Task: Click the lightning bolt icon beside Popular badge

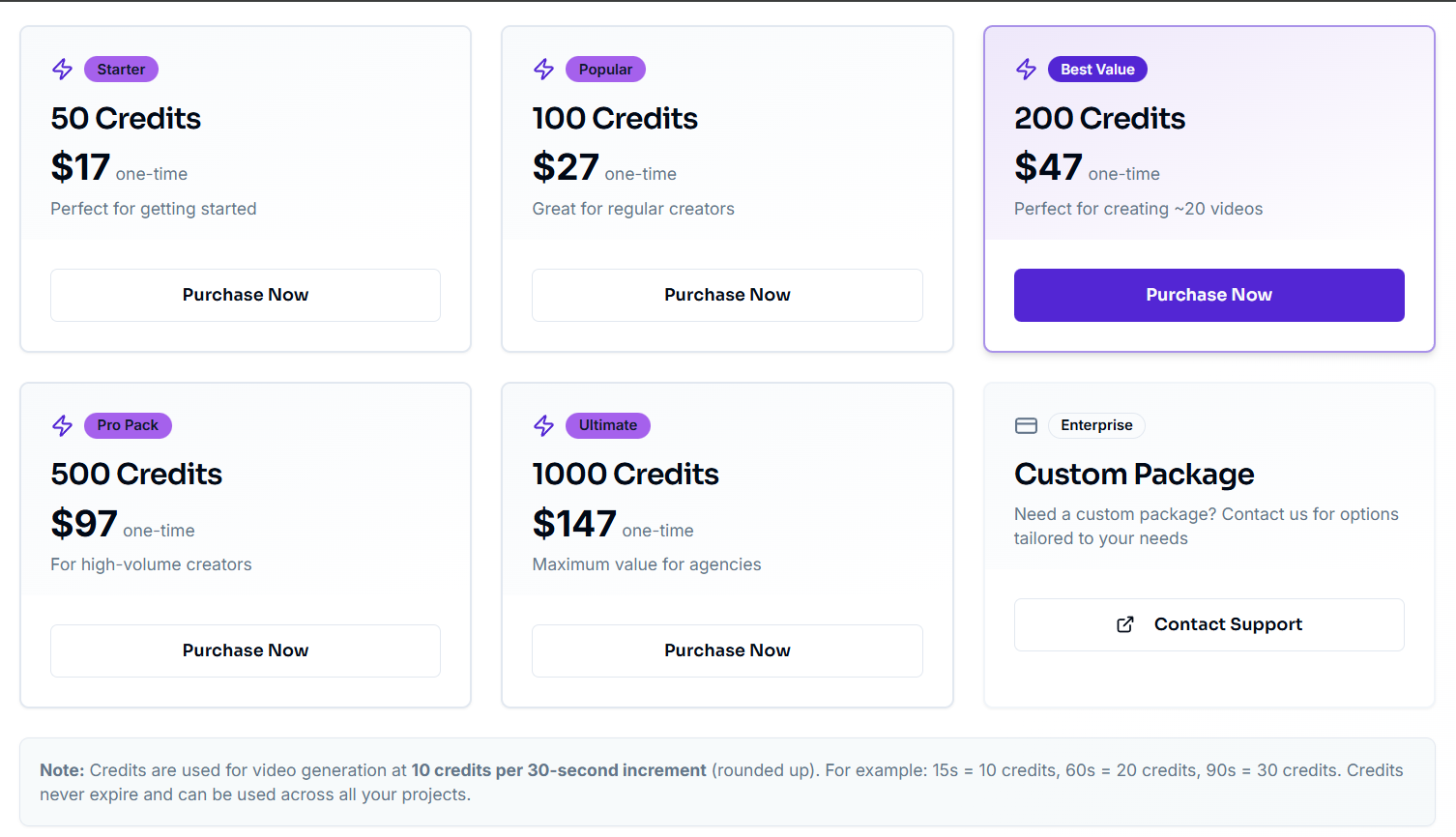Action: click(x=544, y=70)
